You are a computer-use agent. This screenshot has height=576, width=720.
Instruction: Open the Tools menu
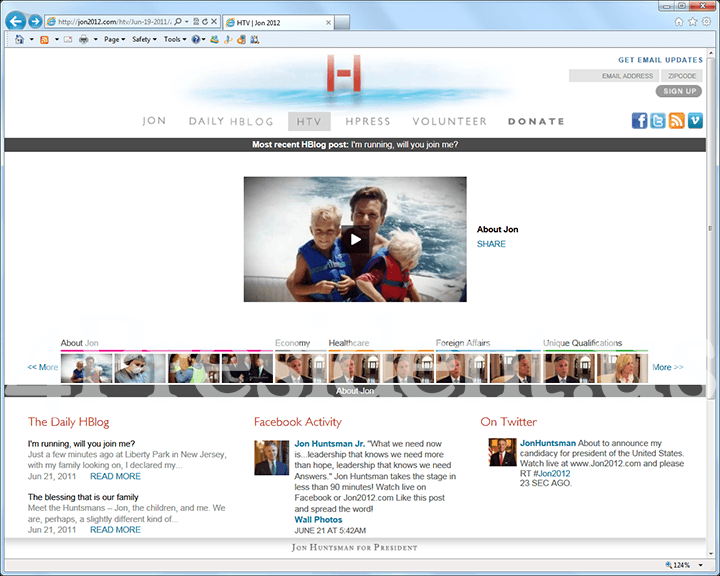click(x=175, y=40)
